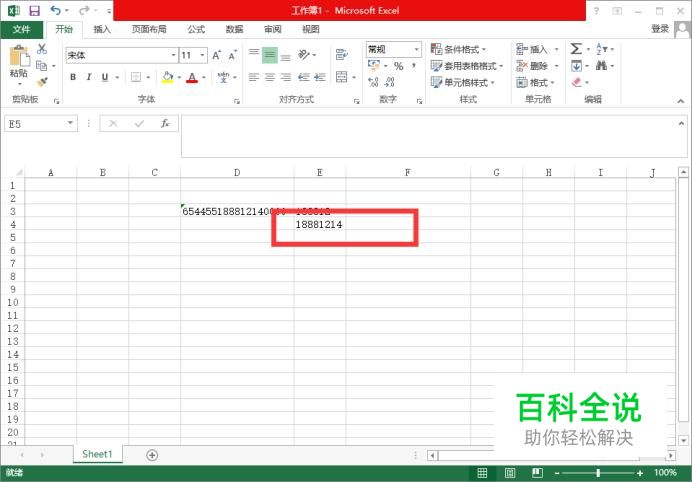This screenshot has height=482, width=692.
Task: Open the font size dropdown showing 11
Action: coord(202,55)
